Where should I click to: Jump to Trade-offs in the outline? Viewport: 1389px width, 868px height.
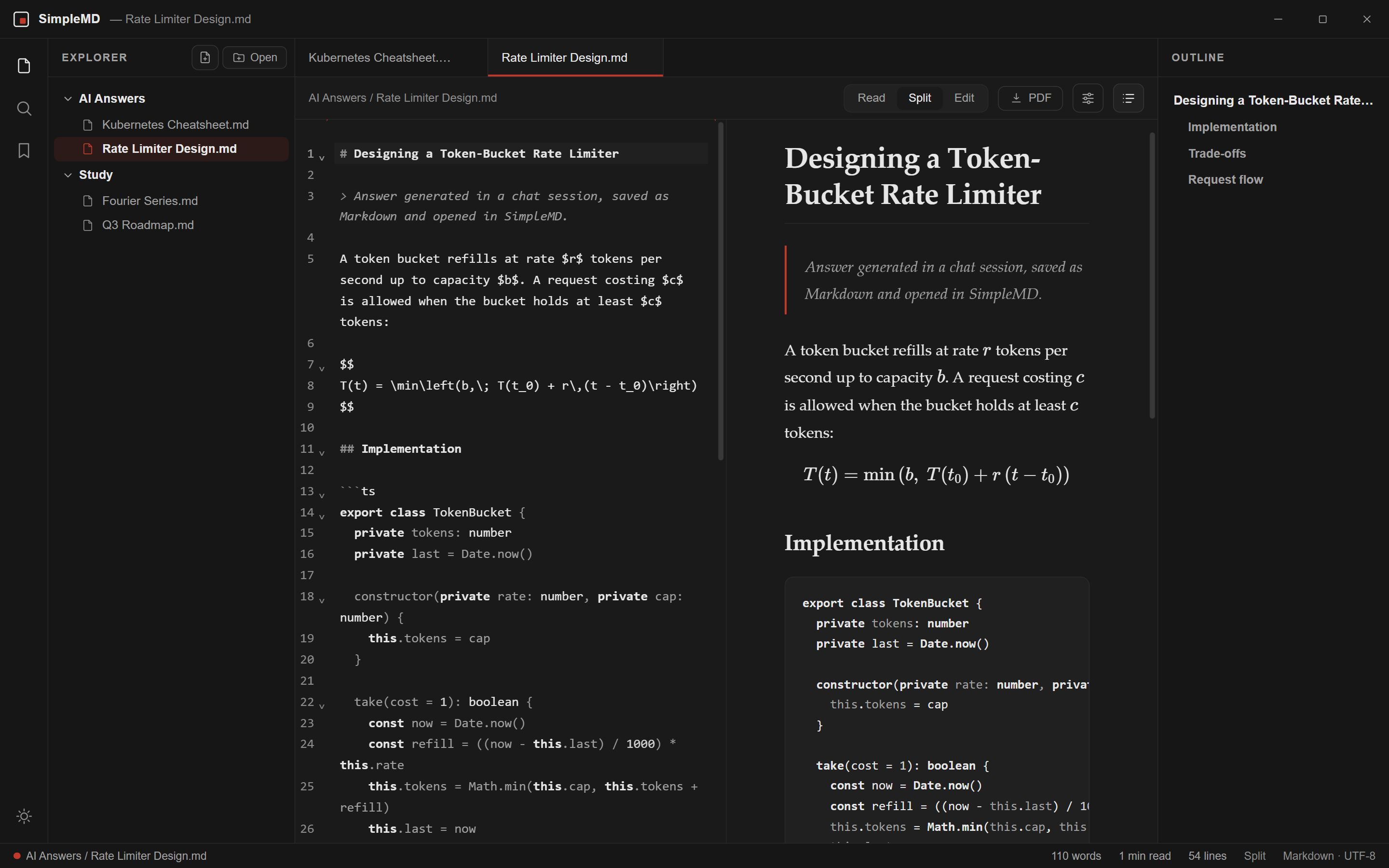point(1216,153)
